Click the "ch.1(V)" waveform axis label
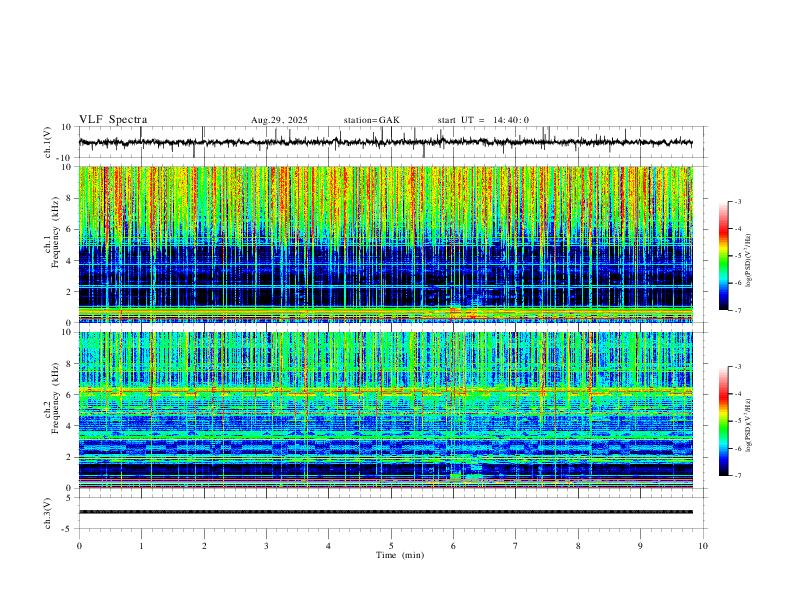Viewport: 792px width, 612px height. 48,142
